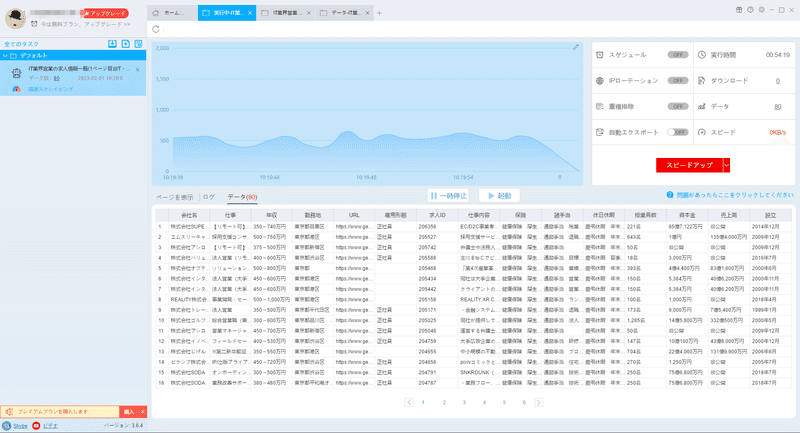The height and width of the screenshot is (433, 800).
Task: Click the robot icon of the running task
Action: (x=17, y=73)
